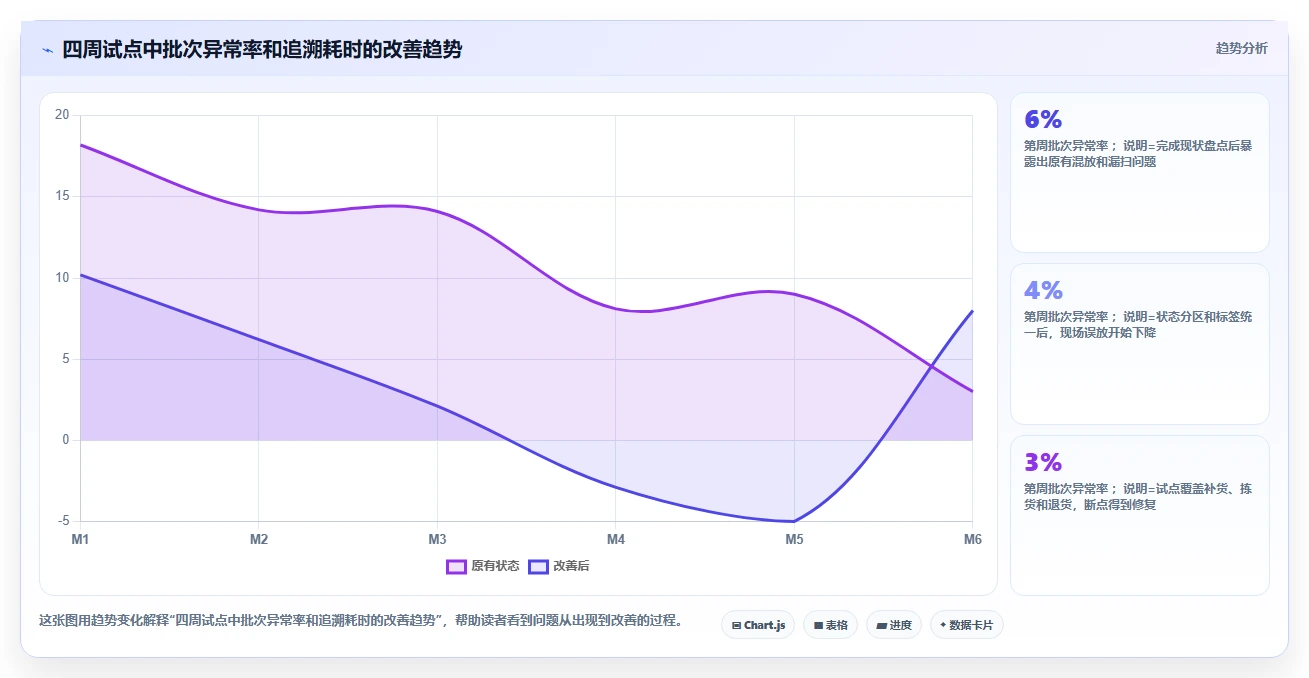Viewport: 1309px width, 678px height.
Task: Click the 3% value text
Action: (1043, 462)
